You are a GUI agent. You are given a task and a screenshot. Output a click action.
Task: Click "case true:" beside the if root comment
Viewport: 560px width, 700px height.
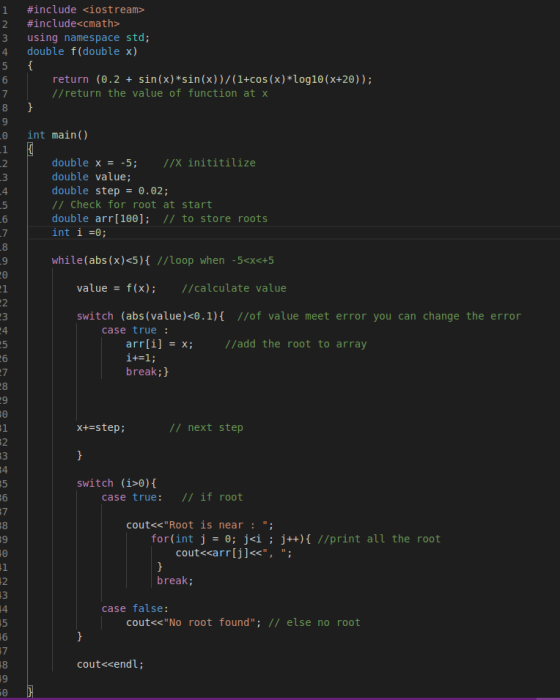pyautogui.click(x=132, y=497)
